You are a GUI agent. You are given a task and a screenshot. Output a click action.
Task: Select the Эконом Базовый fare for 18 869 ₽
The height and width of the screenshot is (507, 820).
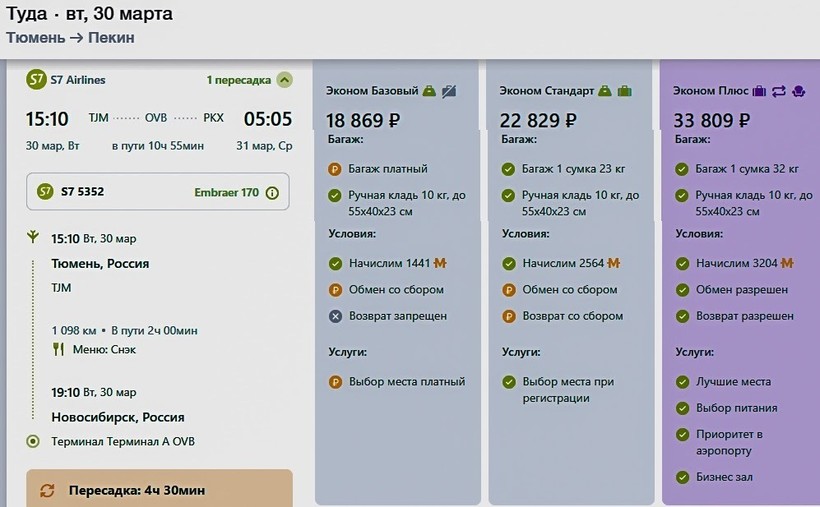pyautogui.click(x=363, y=121)
